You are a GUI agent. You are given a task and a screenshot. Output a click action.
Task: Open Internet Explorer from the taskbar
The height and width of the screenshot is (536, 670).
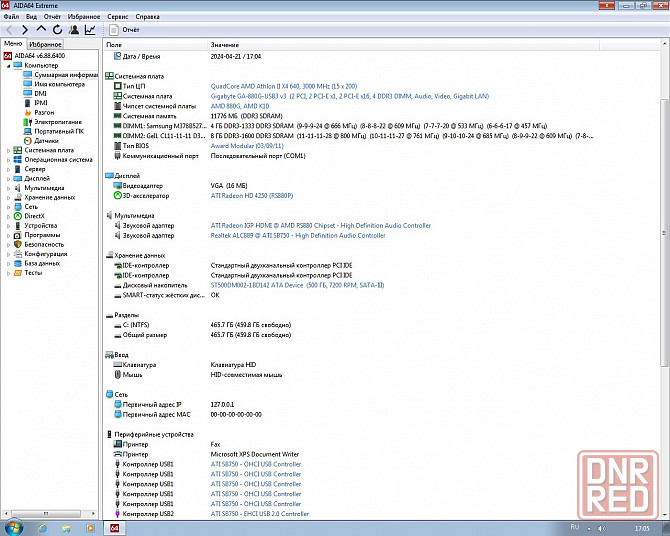point(42,528)
